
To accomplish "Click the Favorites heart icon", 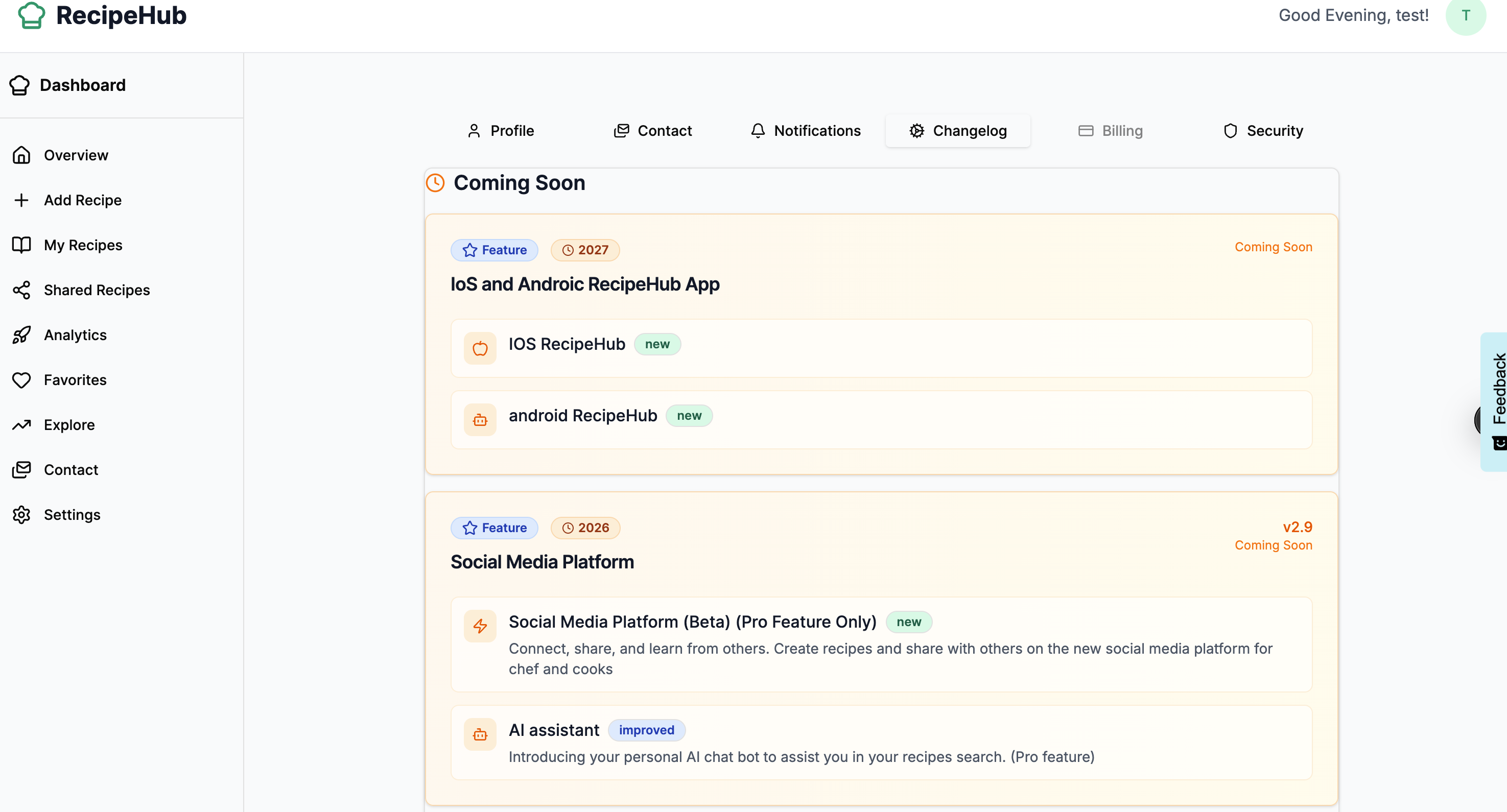I will pos(21,380).
